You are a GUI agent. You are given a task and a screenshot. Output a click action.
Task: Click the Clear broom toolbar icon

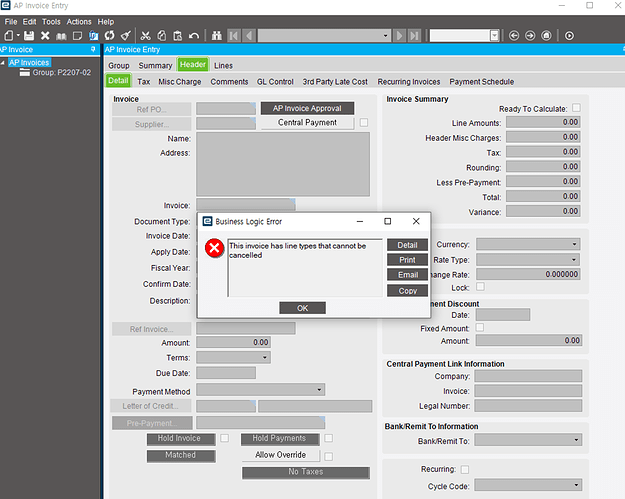126,35
